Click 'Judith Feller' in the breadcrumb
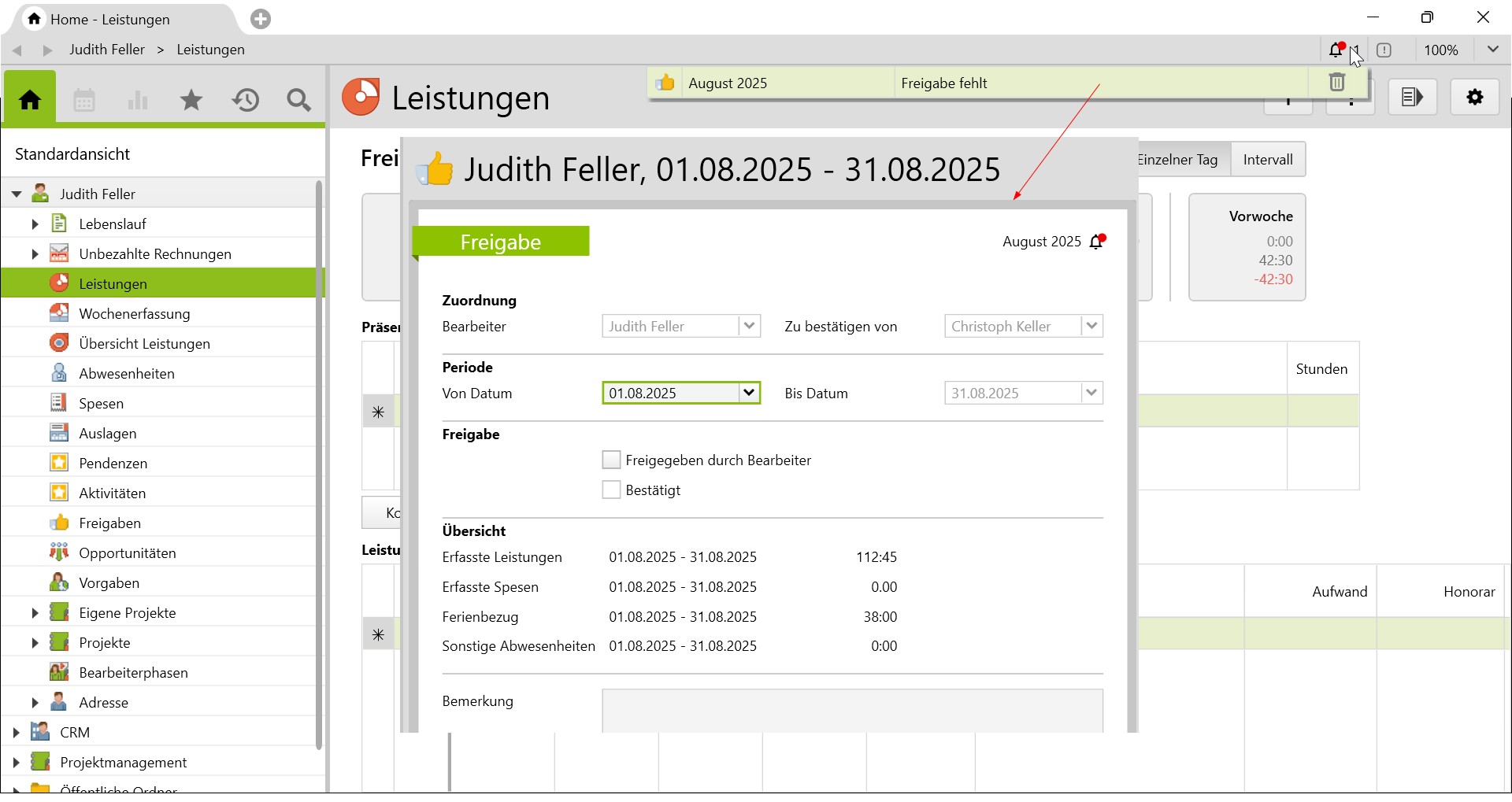 click(x=107, y=50)
